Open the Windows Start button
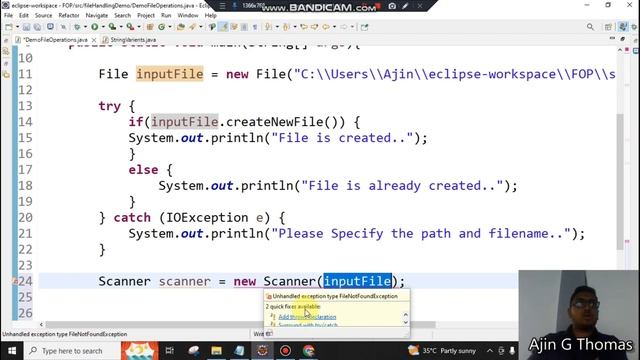Image resolution: width=640 pixels, height=360 pixels. 12,351
